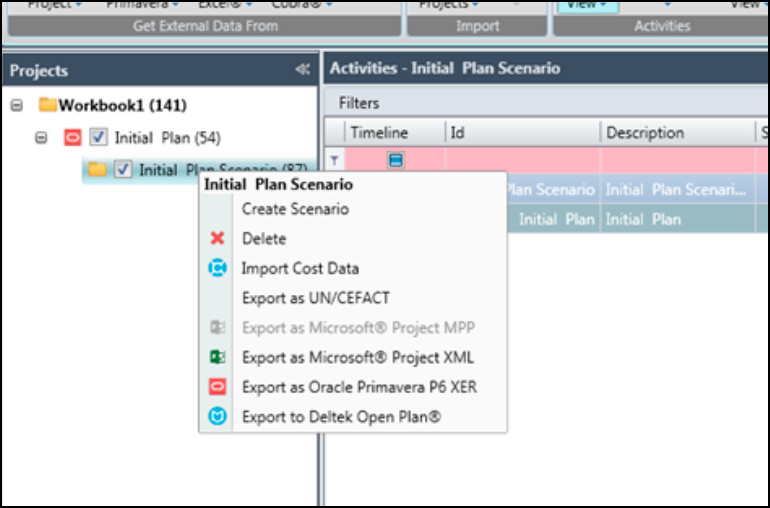The image size is (770, 508).
Task: Choose Export as Microsoft Project XML
Action: (x=358, y=357)
